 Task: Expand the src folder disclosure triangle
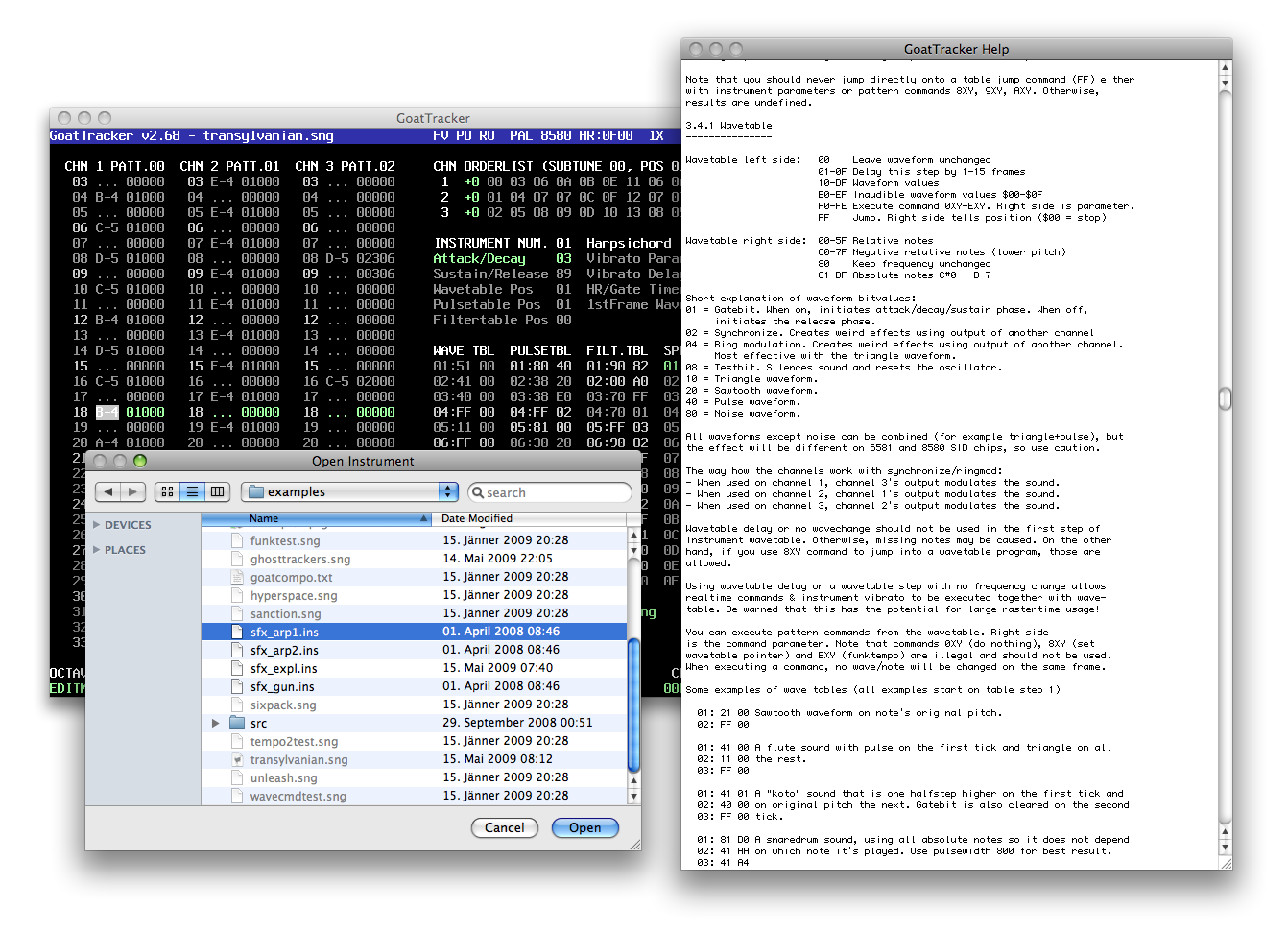pos(216,723)
